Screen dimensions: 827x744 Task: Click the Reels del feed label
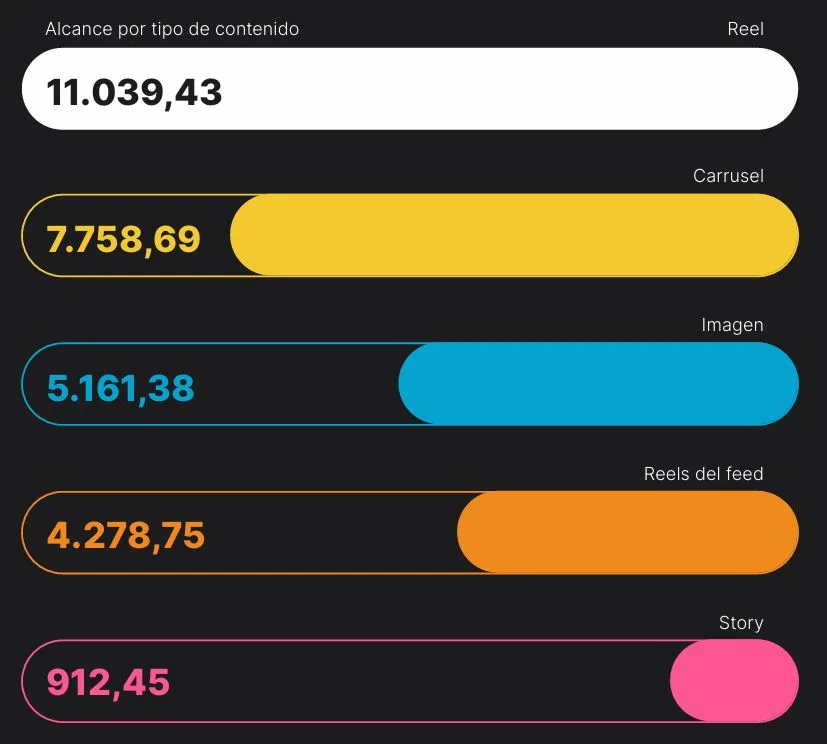click(x=704, y=474)
